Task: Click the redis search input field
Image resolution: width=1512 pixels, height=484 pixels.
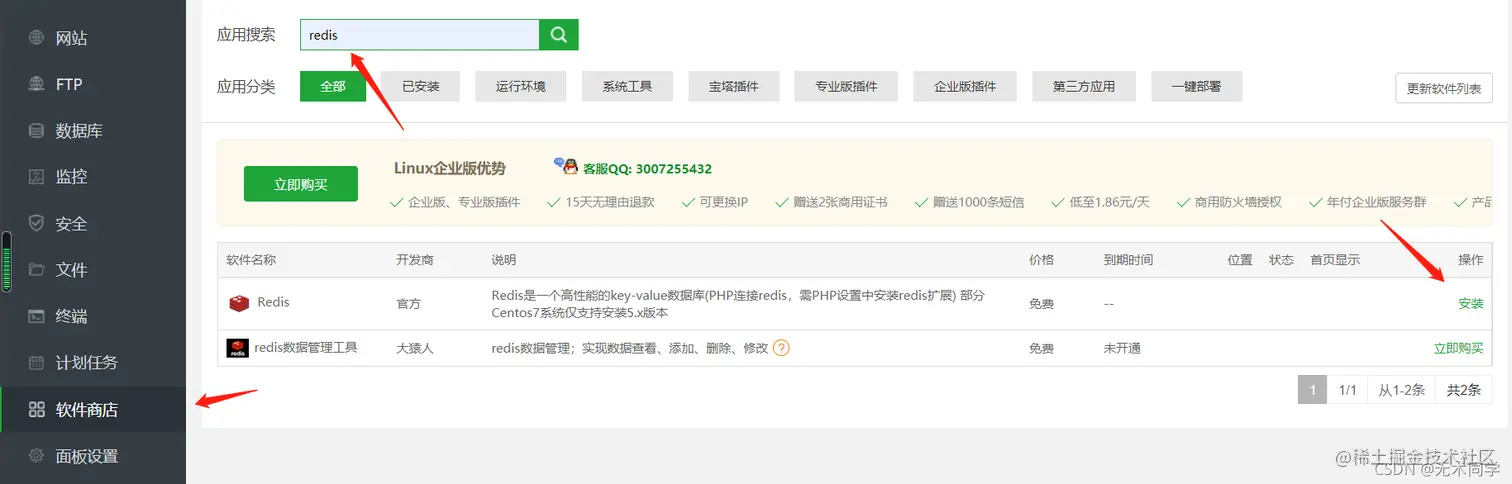Action: coord(420,35)
